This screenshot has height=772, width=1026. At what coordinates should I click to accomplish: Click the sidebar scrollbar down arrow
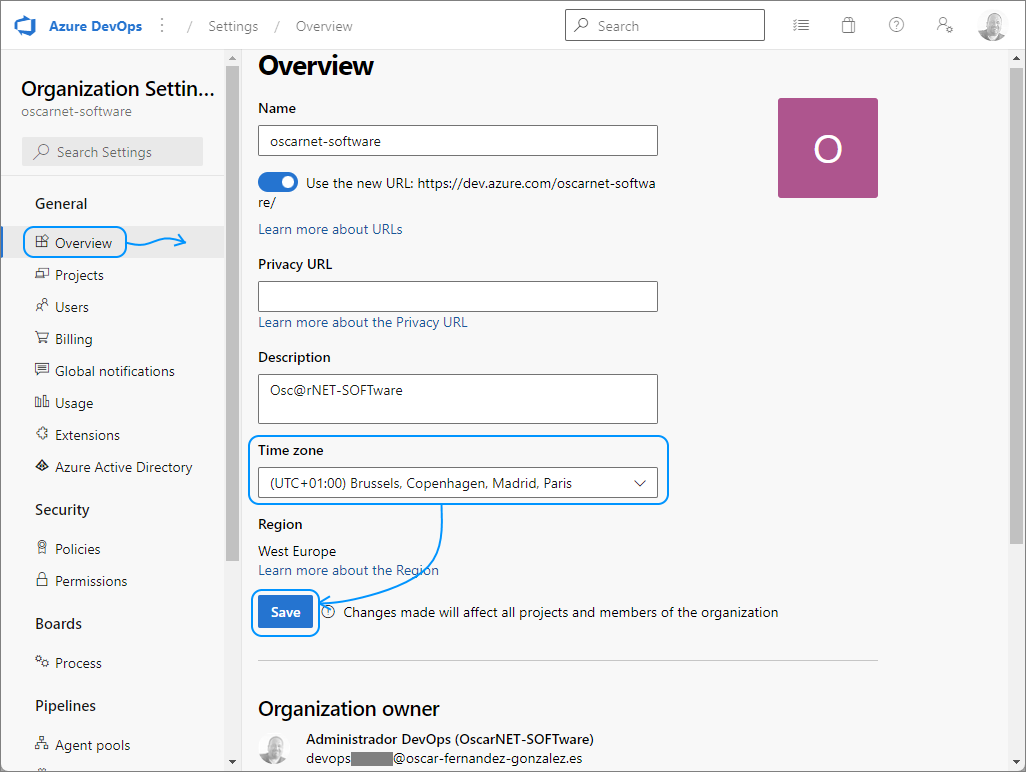click(x=232, y=762)
